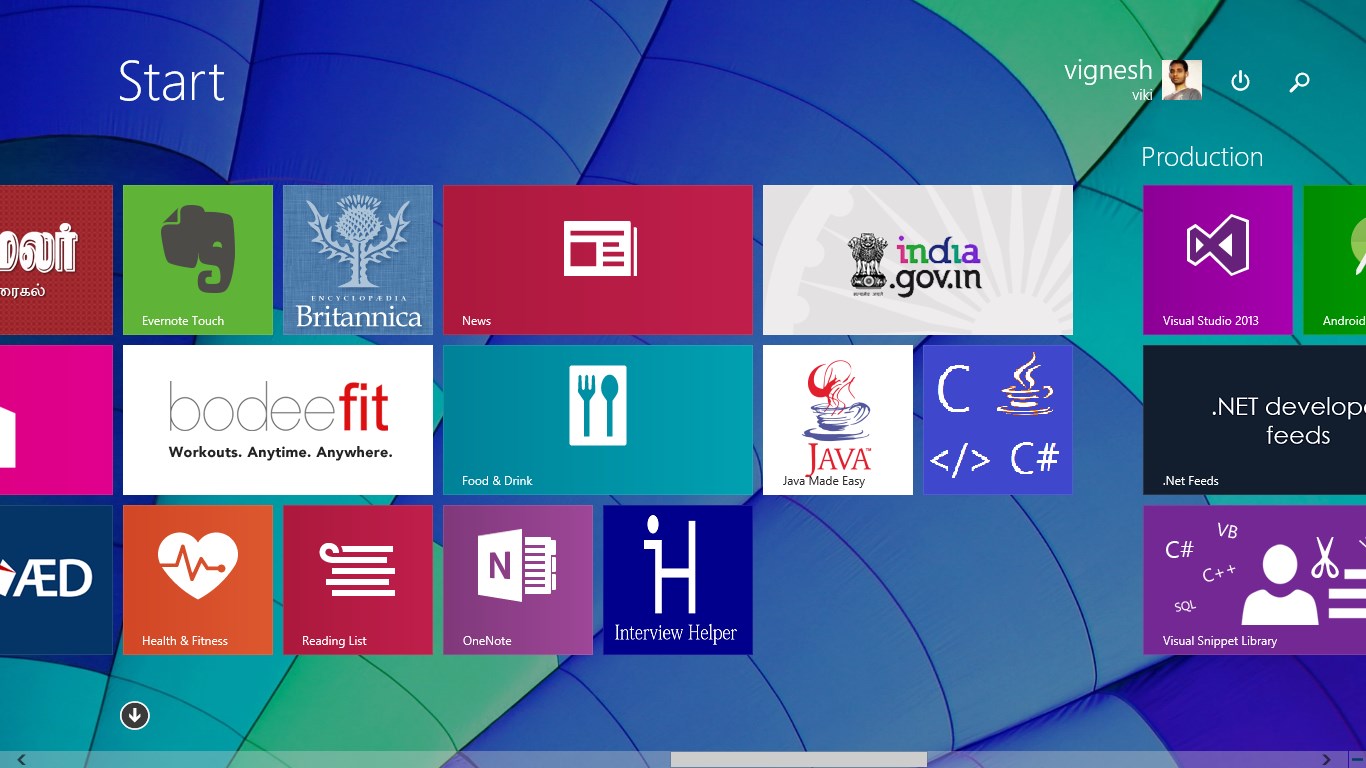This screenshot has height=768, width=1366.
Task: Open the india.gov.in tile
Action: click(918, 260)
